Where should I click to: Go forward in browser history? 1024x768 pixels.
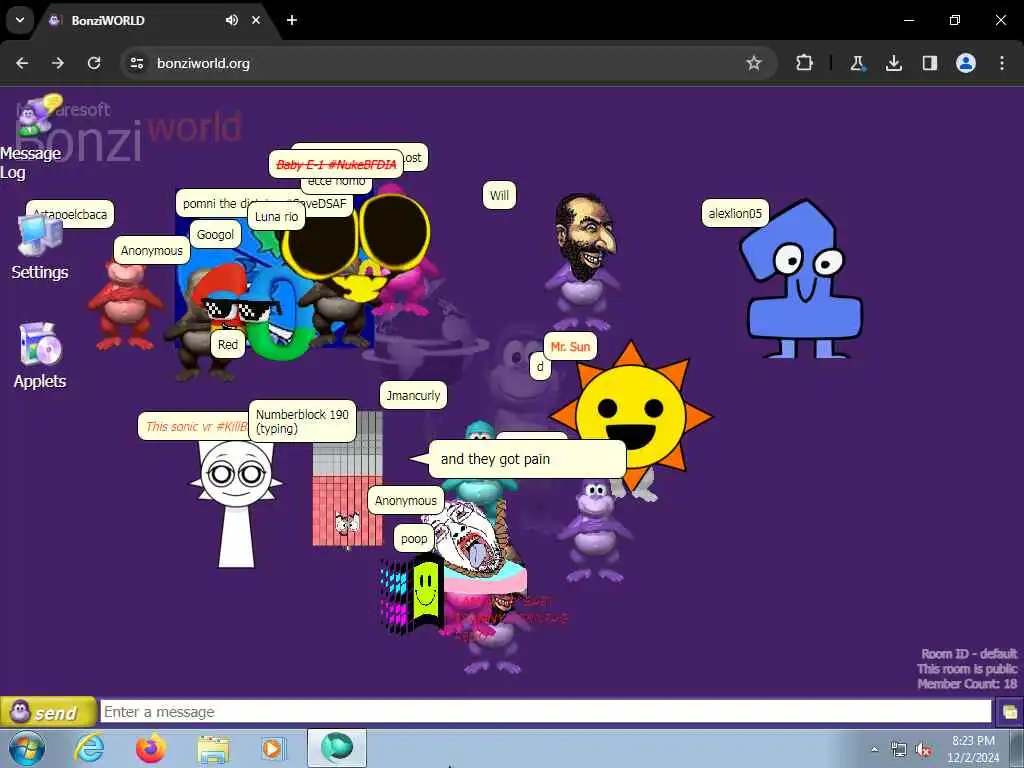(x=58, y=63)
